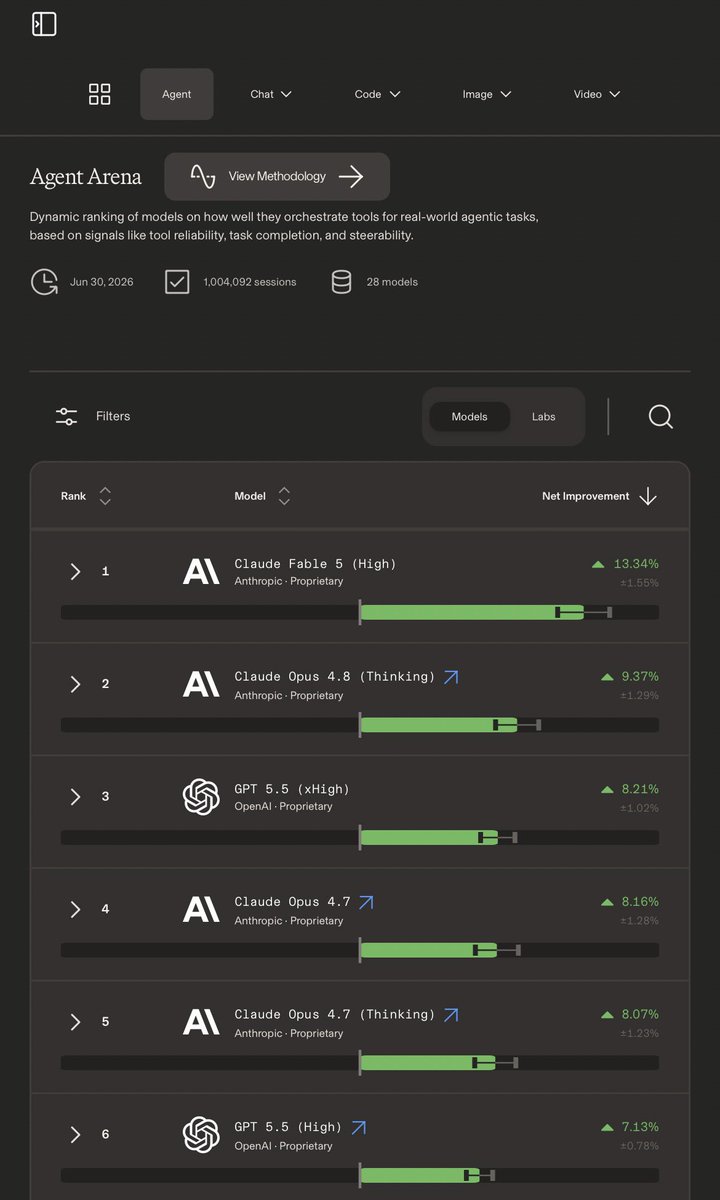Click the 28 models text
The image size is (720, 1200).
click(392, 282)
